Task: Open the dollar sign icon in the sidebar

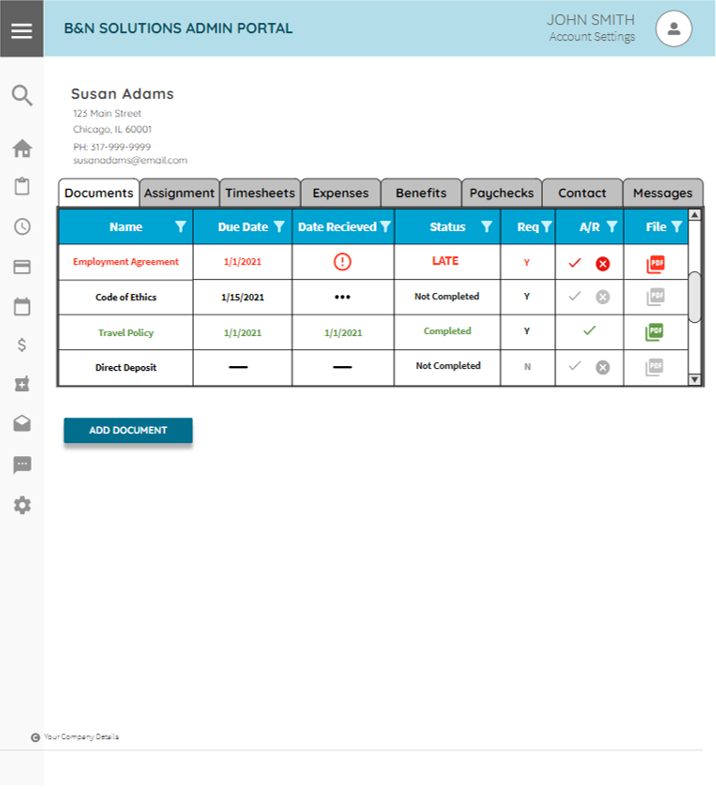Action: 22,345
